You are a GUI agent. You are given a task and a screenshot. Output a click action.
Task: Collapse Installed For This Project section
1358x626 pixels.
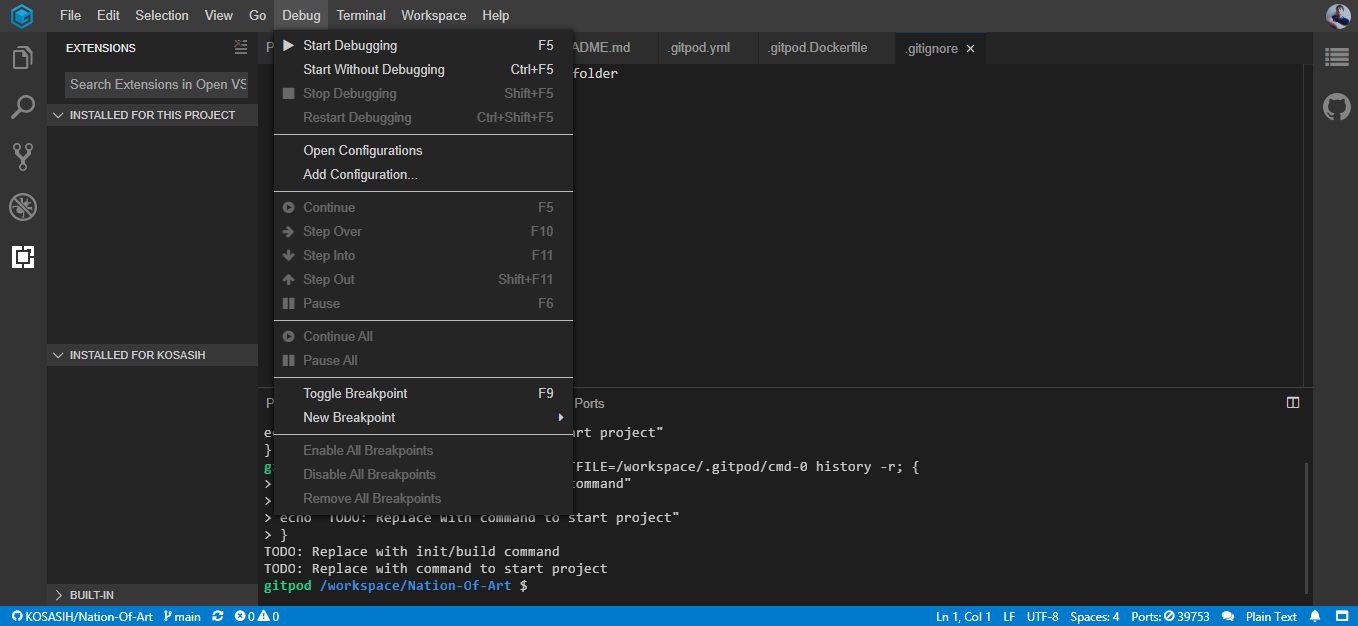coord(152,115)
